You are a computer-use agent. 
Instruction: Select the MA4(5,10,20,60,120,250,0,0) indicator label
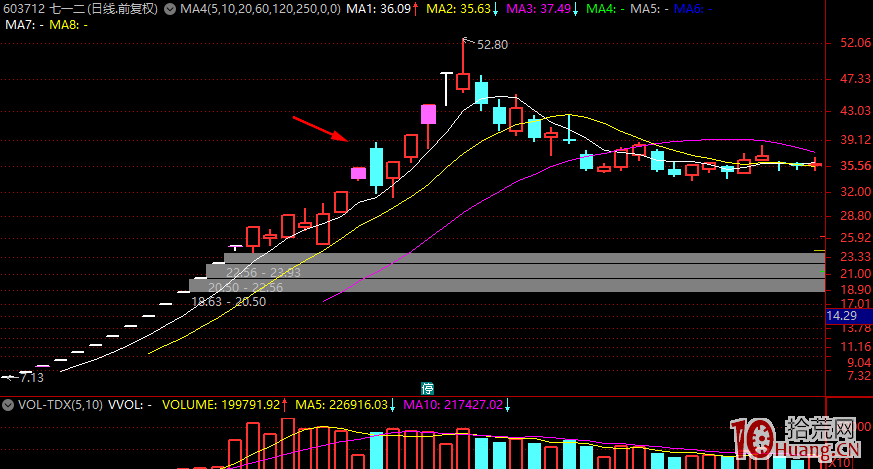260,9
